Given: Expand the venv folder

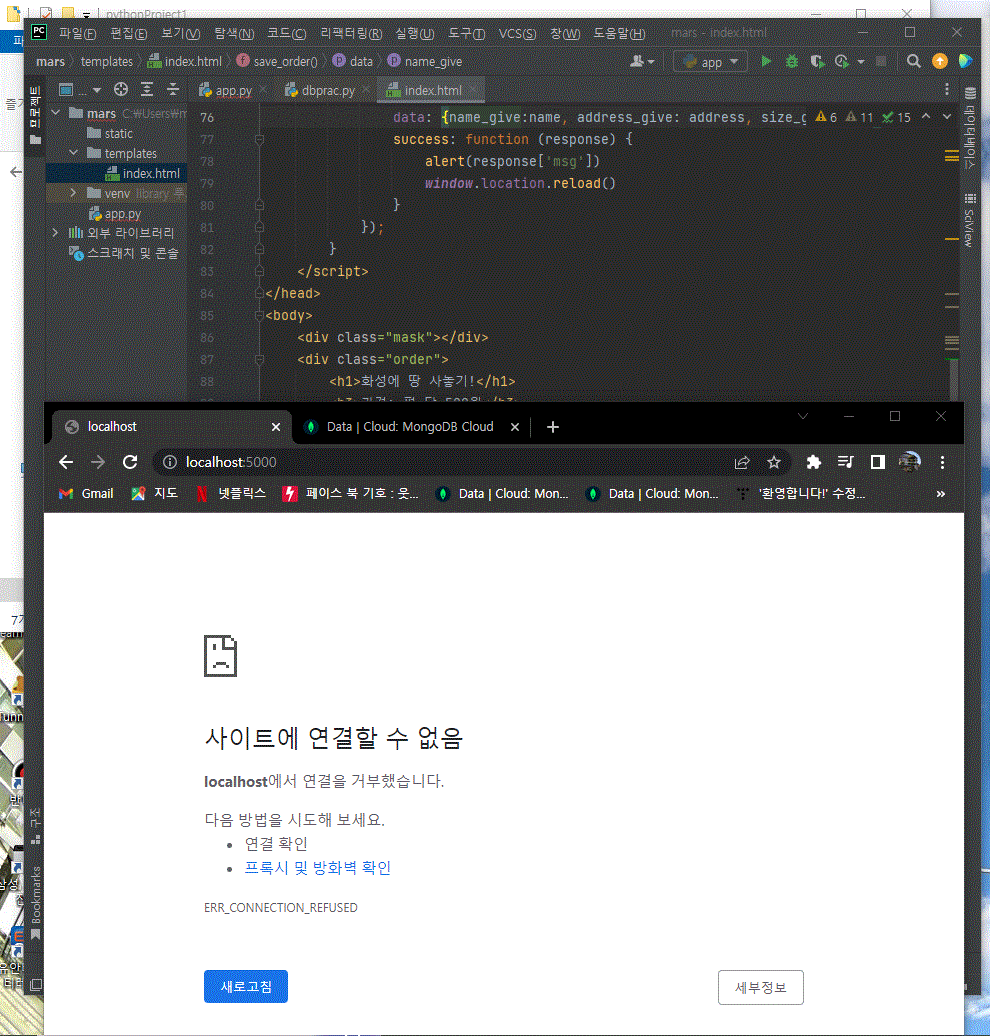Looking at the screenshot, I should pyautogui.click(x=73, y=193).
